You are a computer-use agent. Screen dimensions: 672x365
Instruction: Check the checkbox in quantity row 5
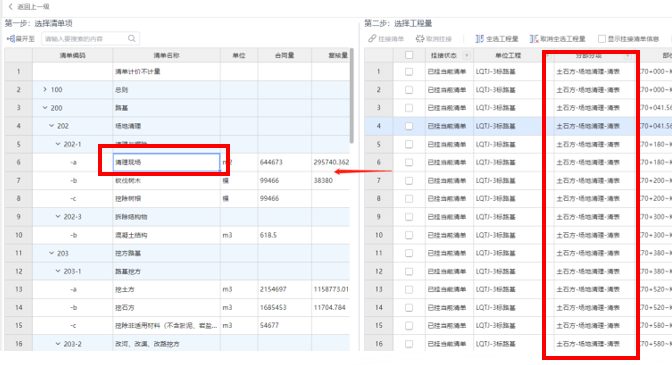[x=409, y=144]
